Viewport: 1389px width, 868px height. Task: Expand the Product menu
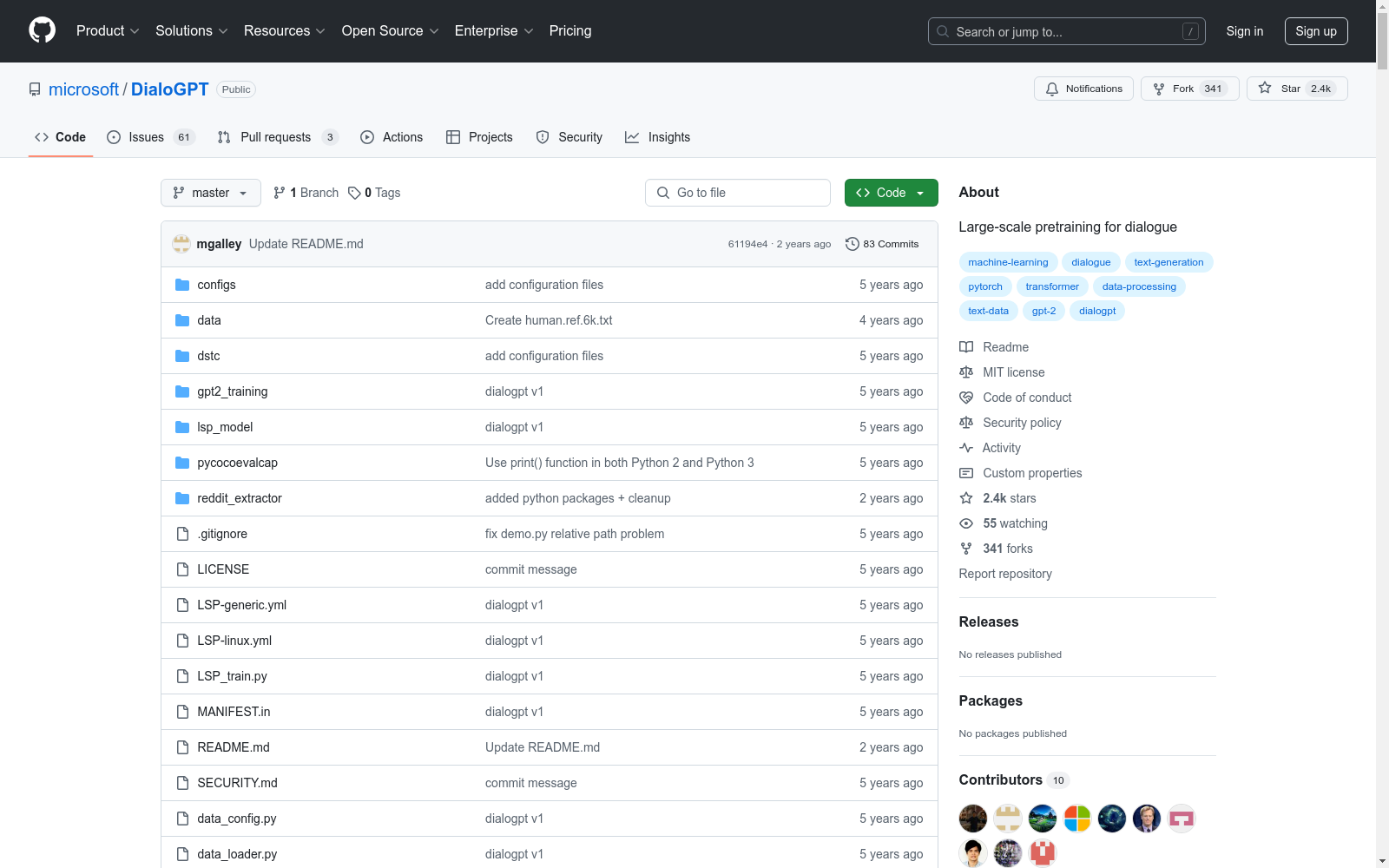click(108, 31)
